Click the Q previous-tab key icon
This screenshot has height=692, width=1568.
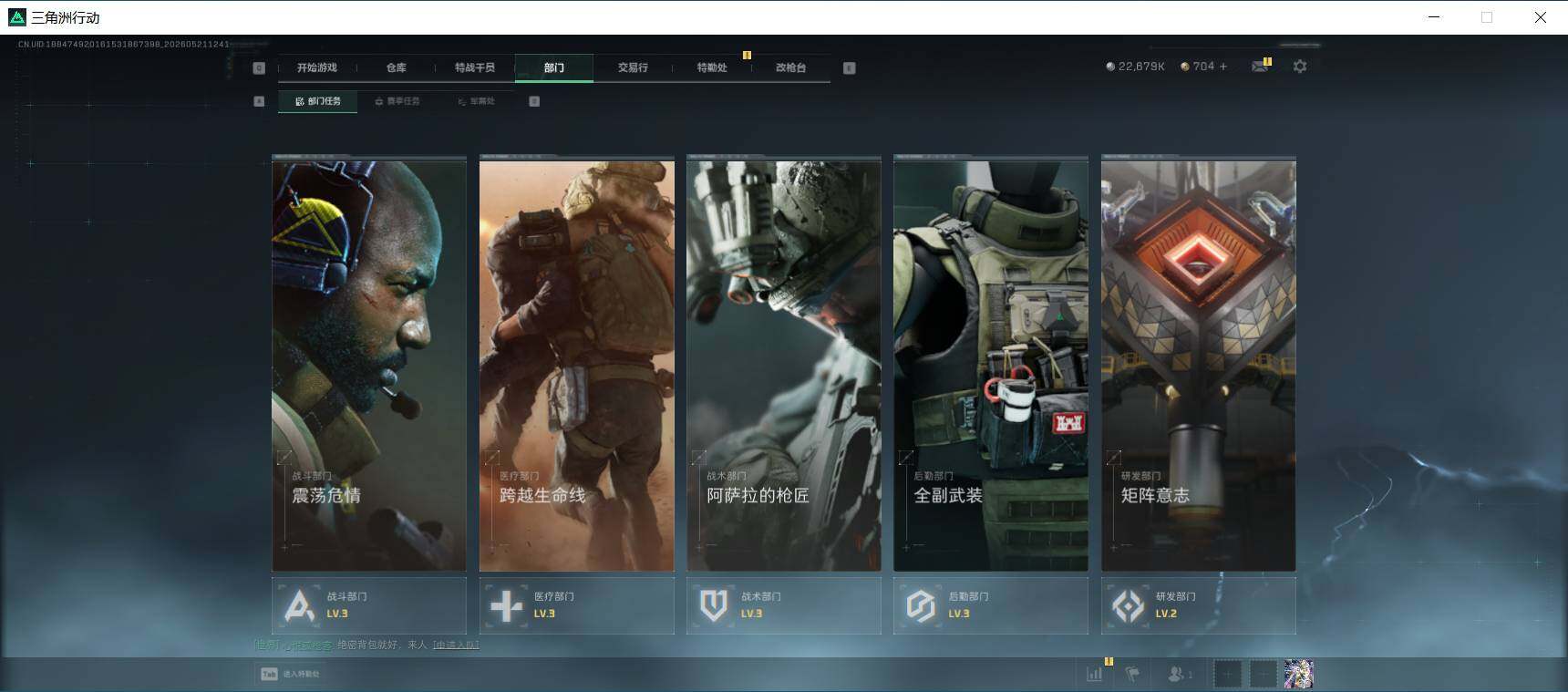pos(259,67)
